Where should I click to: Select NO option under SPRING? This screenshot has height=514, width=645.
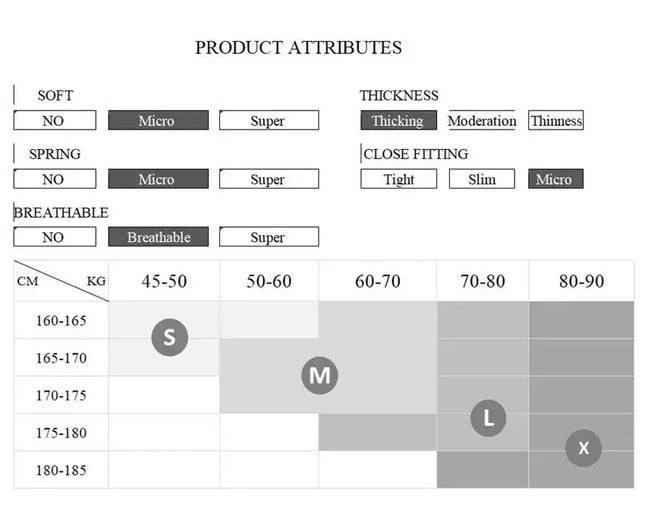tap(55, 179)
